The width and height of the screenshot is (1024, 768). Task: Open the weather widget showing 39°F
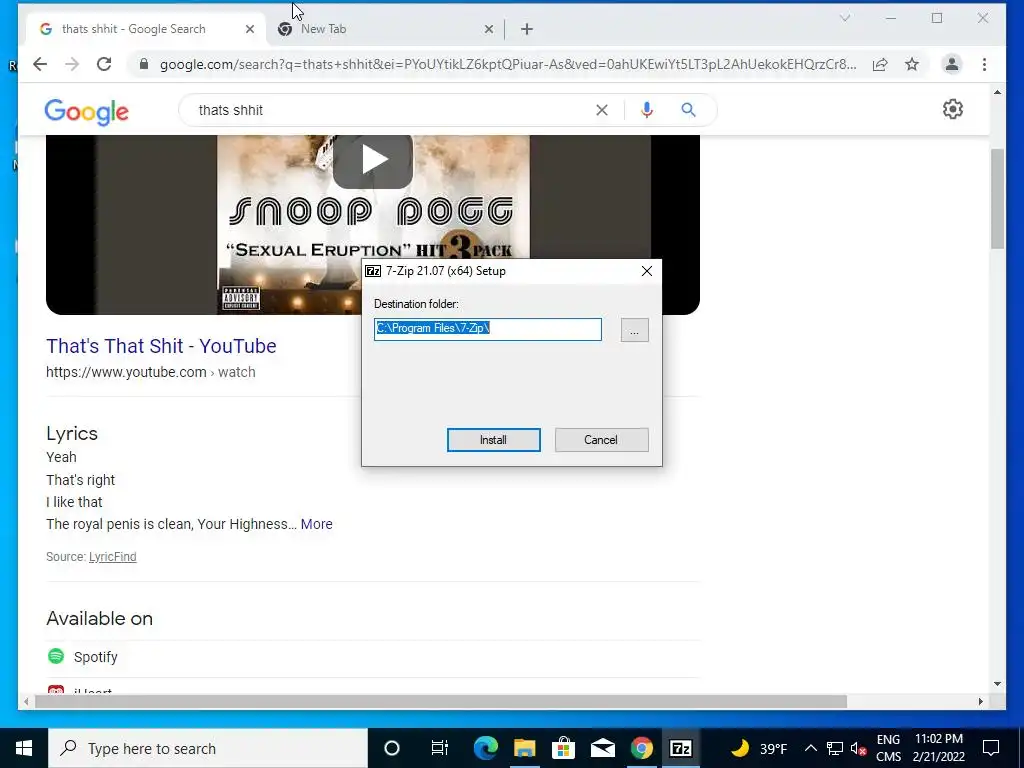pyautogui.click(x=758, y=748)
